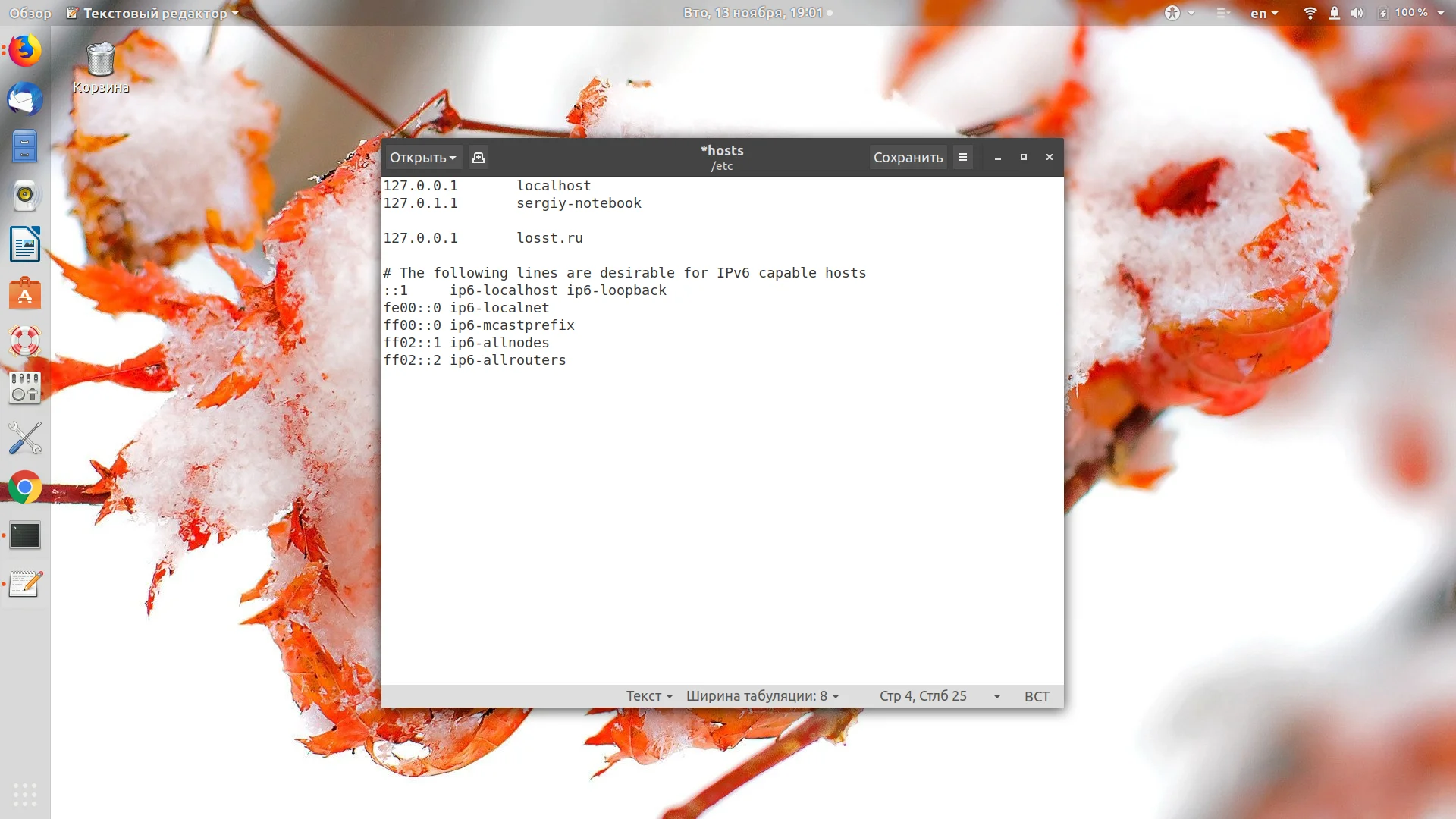
Task: Expand tab width 'Ширина табуляции: 8' dropdown
Action: [x=762, y=696]
